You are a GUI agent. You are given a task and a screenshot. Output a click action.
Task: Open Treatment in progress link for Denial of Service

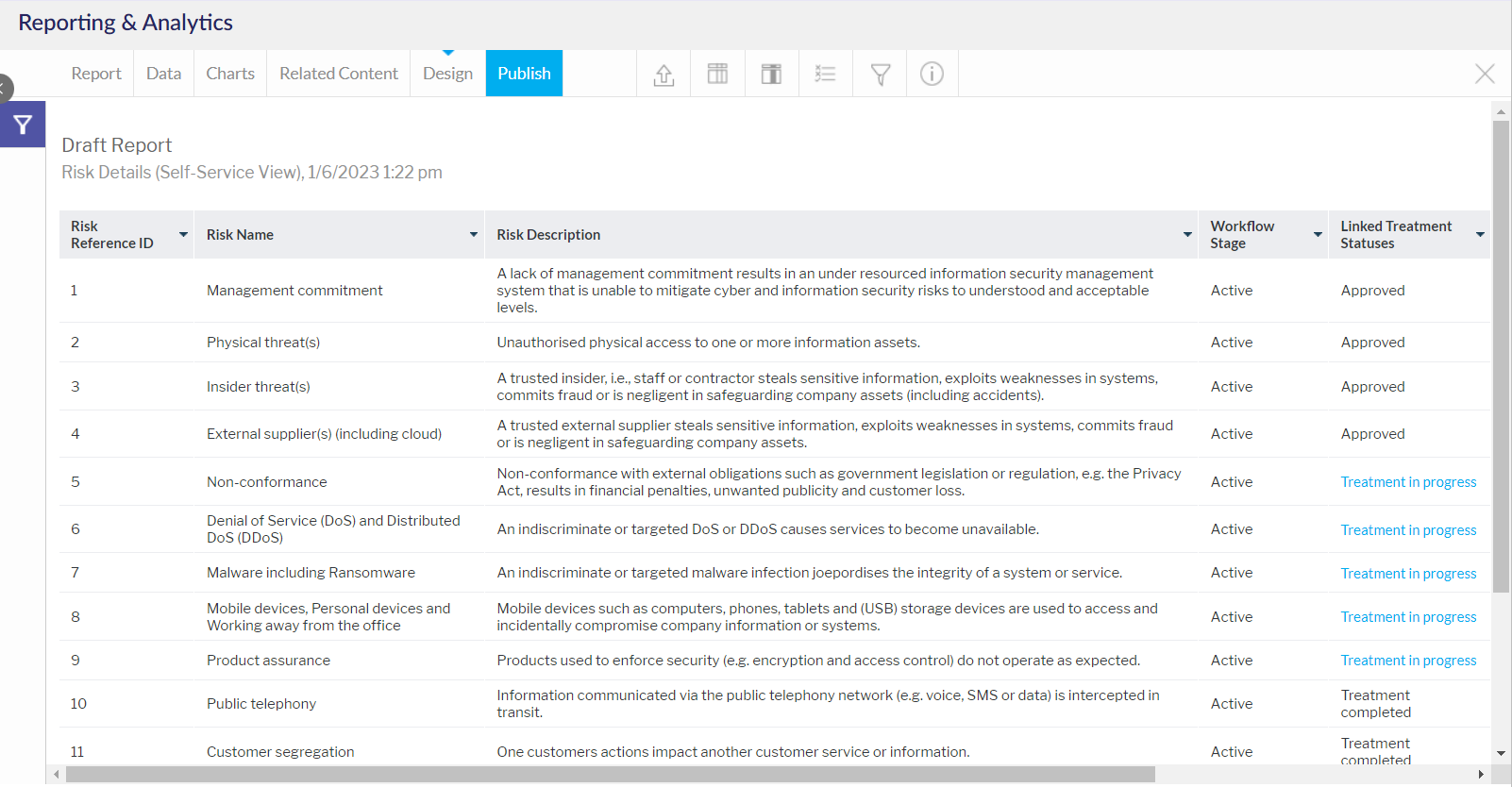(x=1408, y=530)
